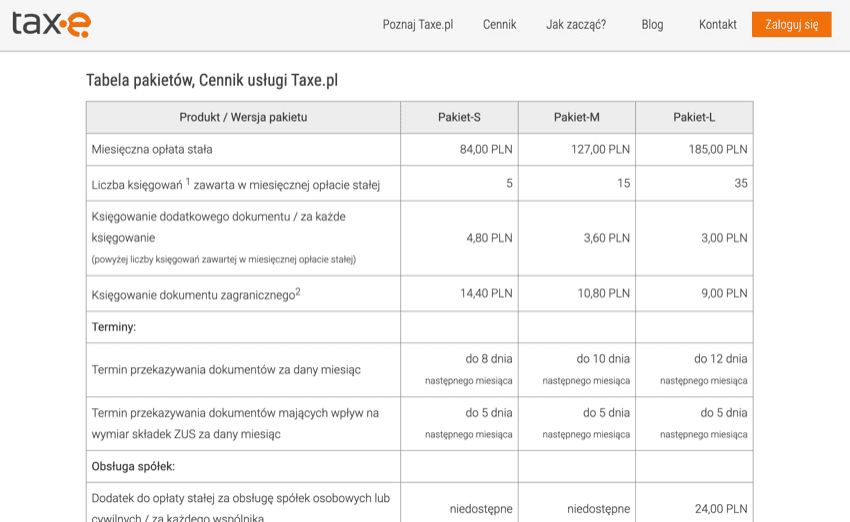Click the Miesięczna opłata stała row label
Screen dimensions: 850x522
[152, 150]
